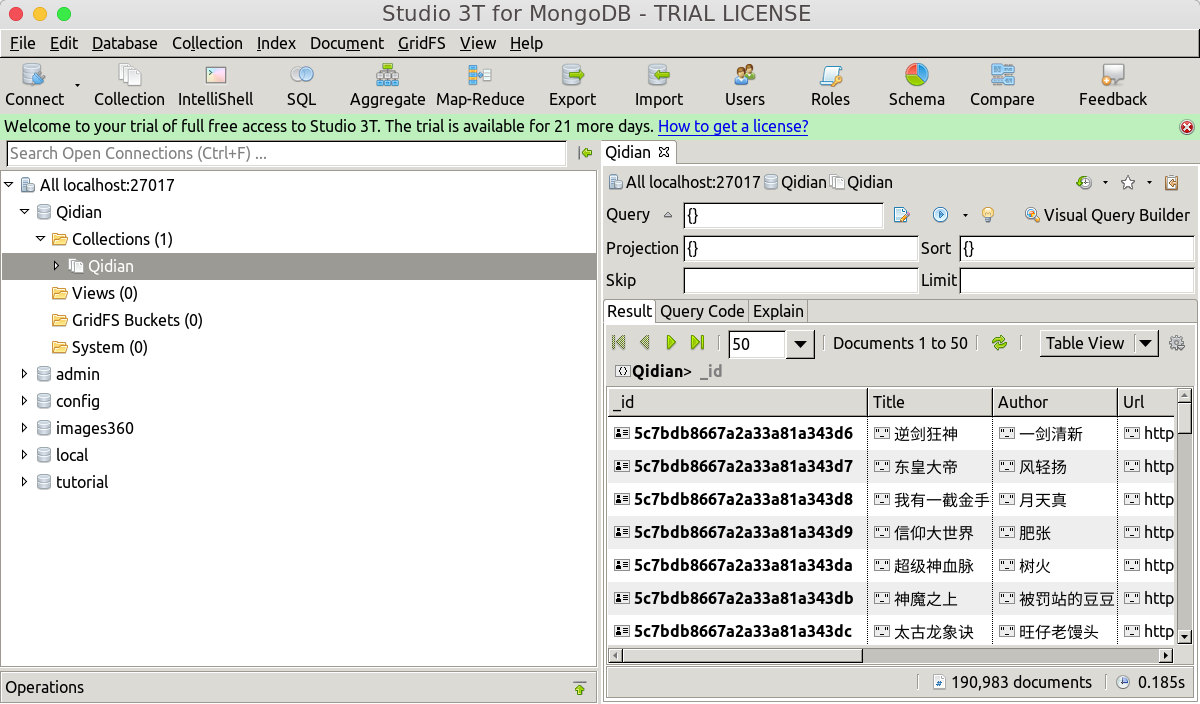Open the page size 50 dropdown
Screen dimensions: 1200x704
tap(801, 344)
